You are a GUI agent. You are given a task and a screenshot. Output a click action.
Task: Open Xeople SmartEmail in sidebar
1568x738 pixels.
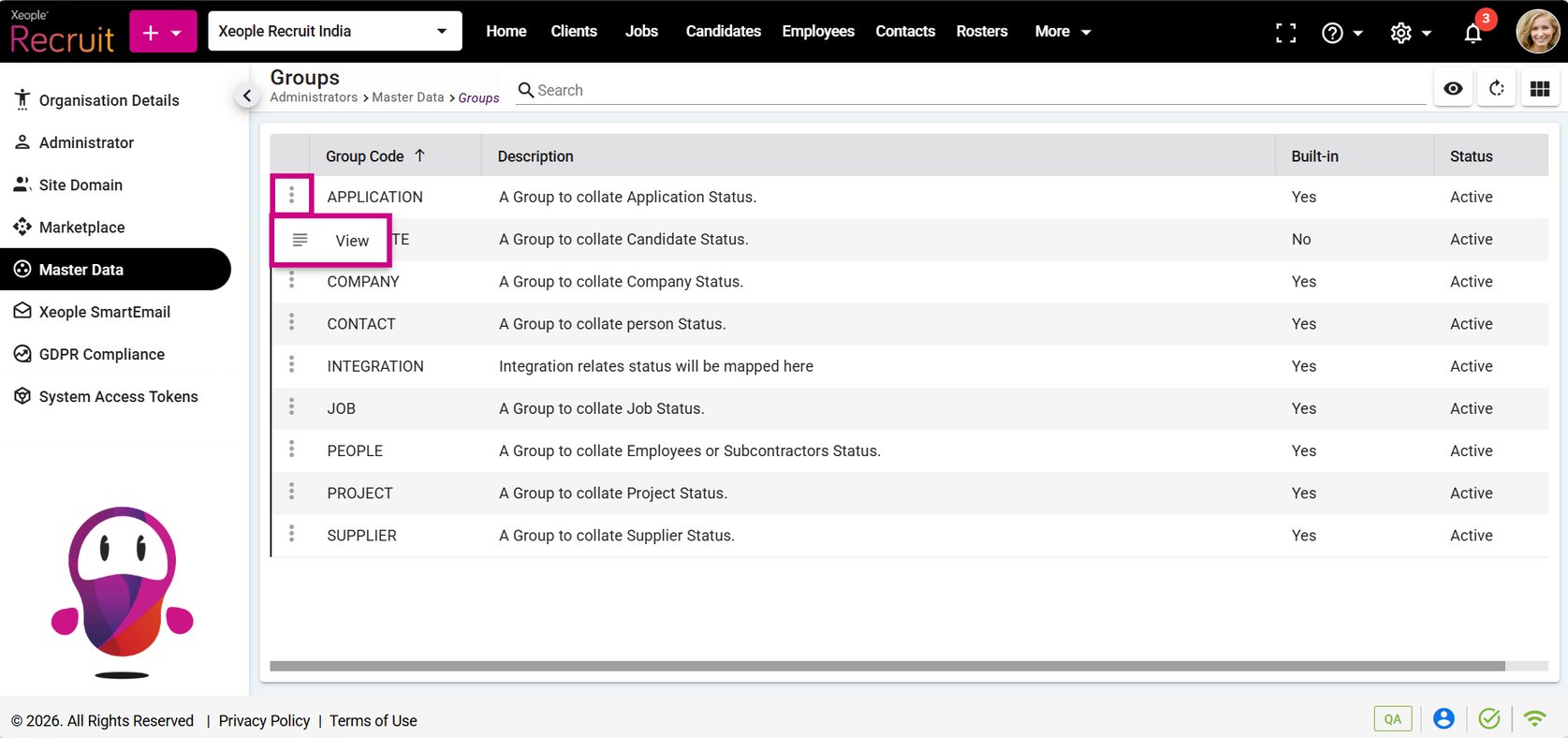116,312
